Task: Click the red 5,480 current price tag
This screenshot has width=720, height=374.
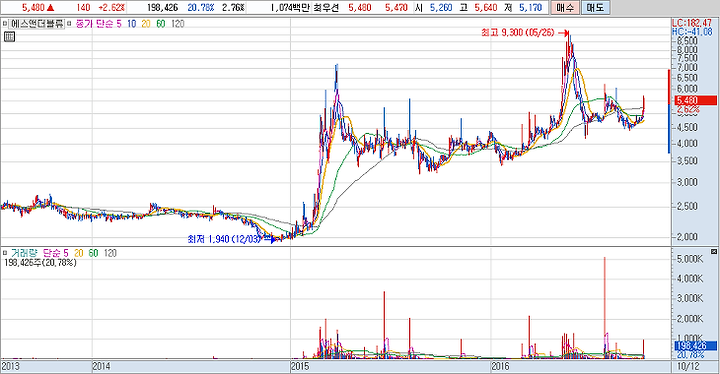Action: 695,100
